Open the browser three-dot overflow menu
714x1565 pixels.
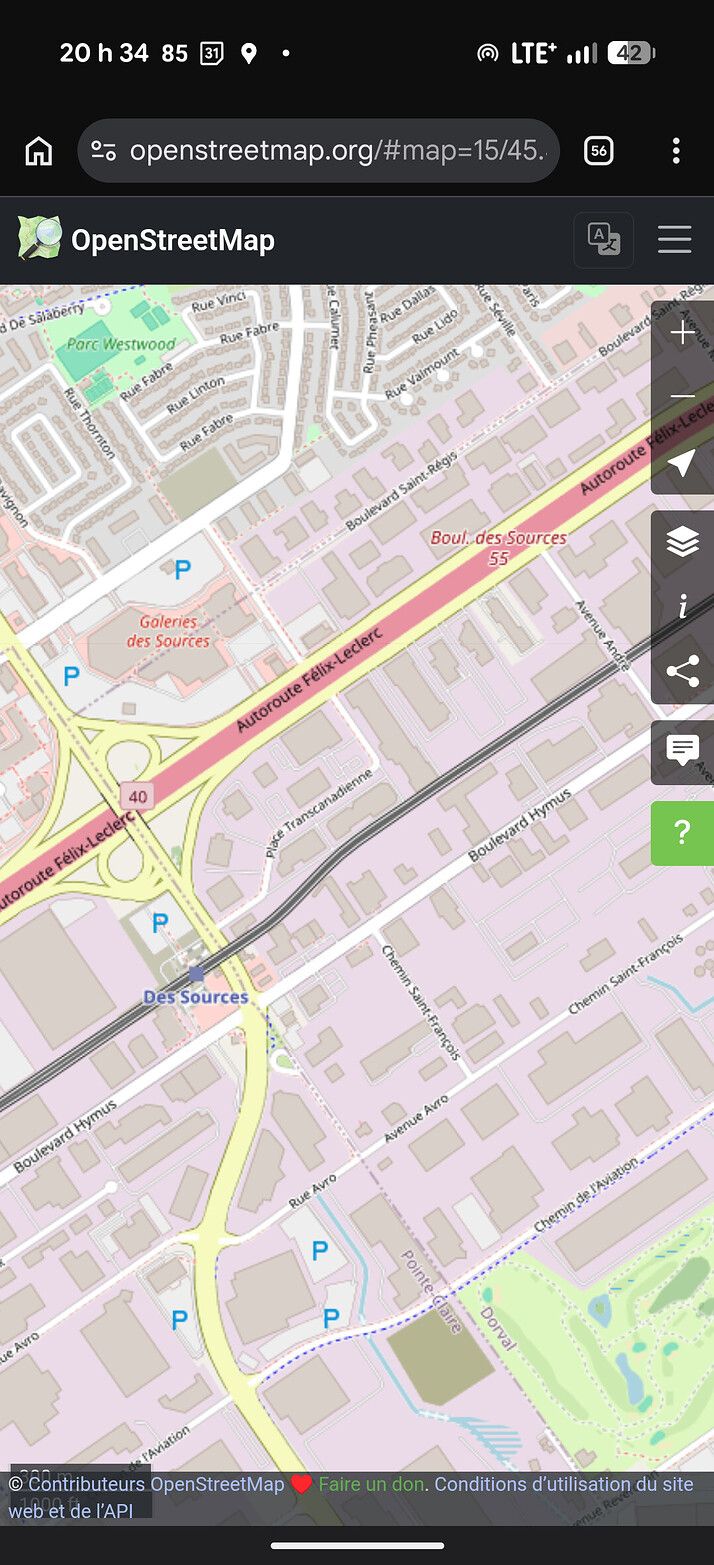(x=676, y=151)
